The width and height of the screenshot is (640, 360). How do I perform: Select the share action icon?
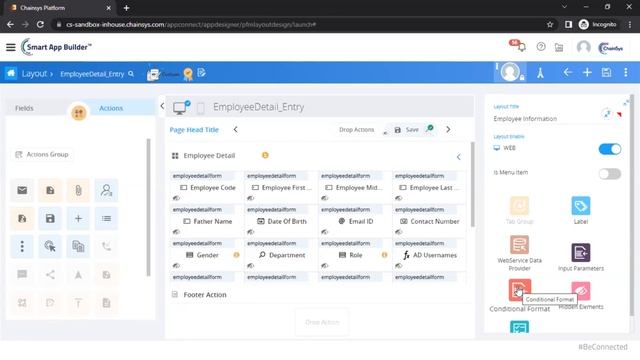click(x=50, y=275)
